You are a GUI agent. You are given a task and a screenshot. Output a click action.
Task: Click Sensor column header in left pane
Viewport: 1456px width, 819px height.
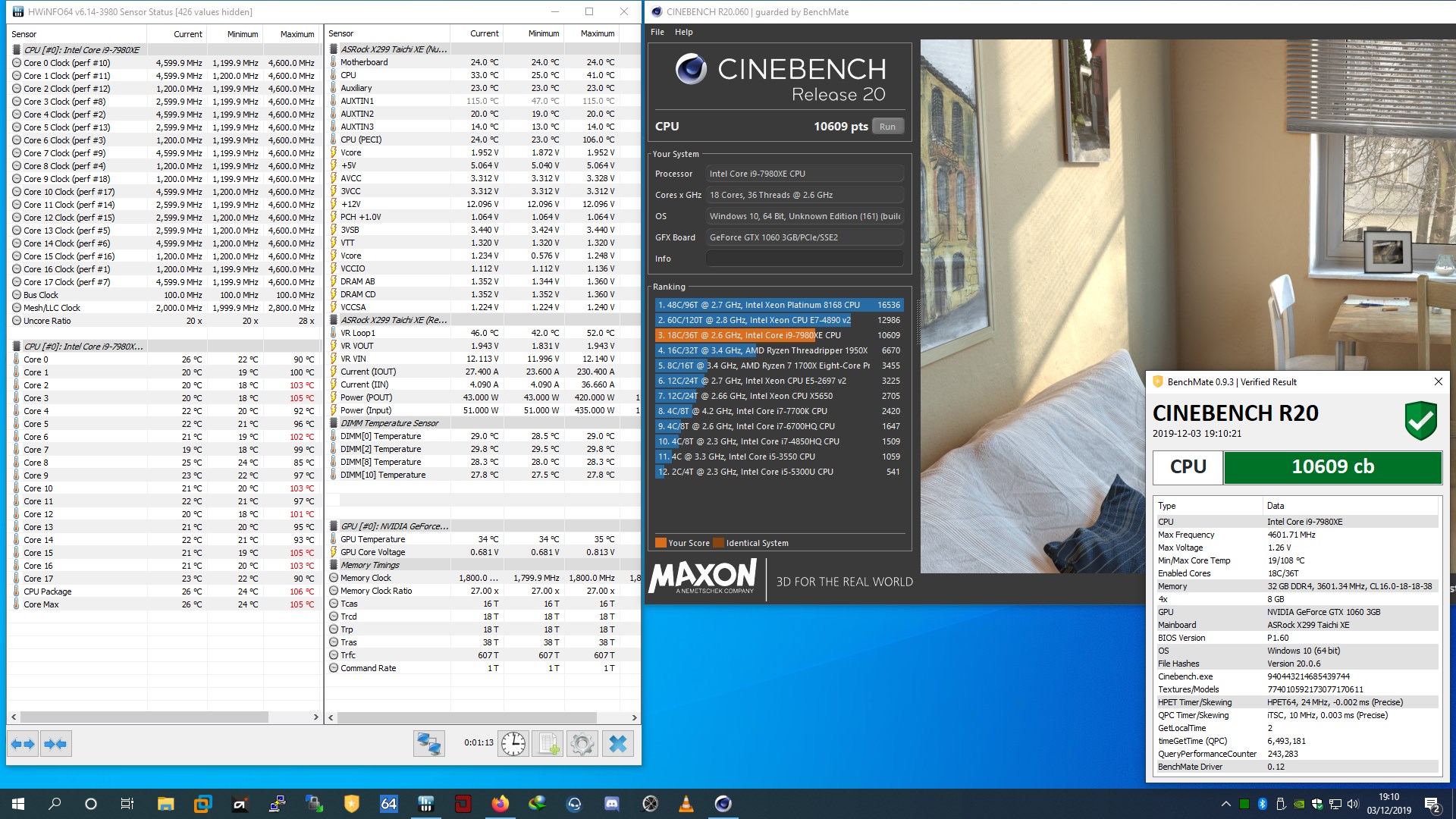(77, 34)
